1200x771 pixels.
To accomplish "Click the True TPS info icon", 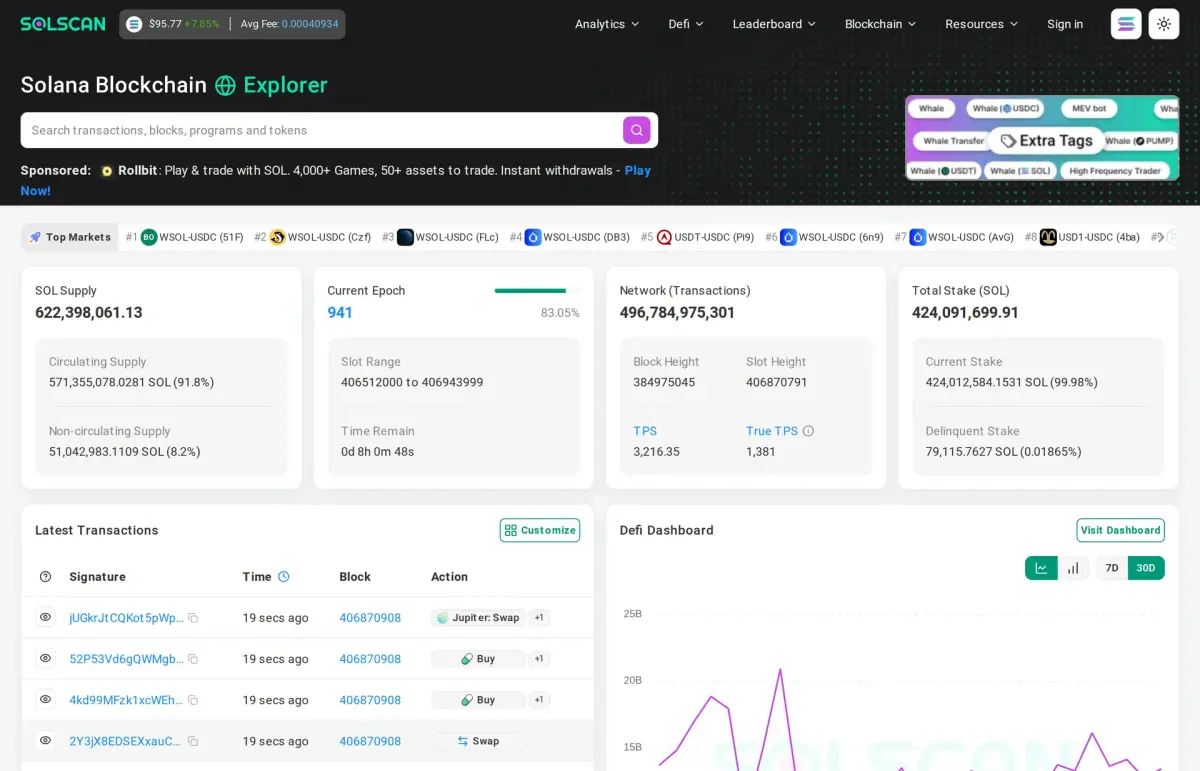I will pos(808,431).
